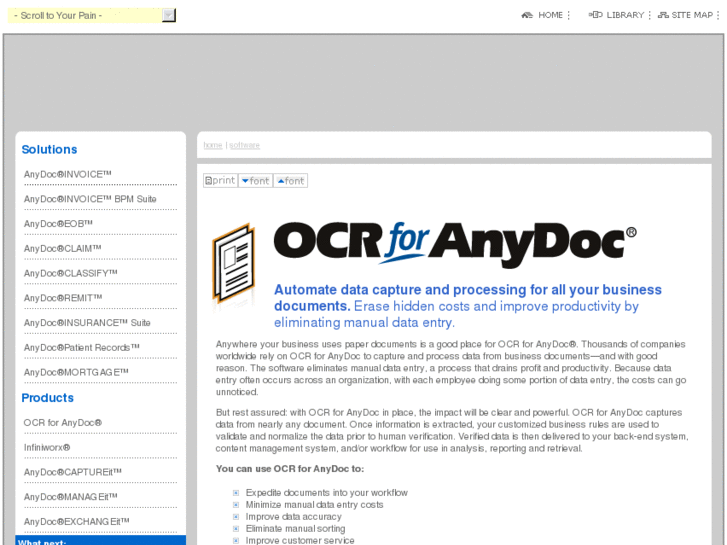Click bullet icon beside 'Expedite documents into your workflow'
727x545 pixels.
[x=236, y=493]
